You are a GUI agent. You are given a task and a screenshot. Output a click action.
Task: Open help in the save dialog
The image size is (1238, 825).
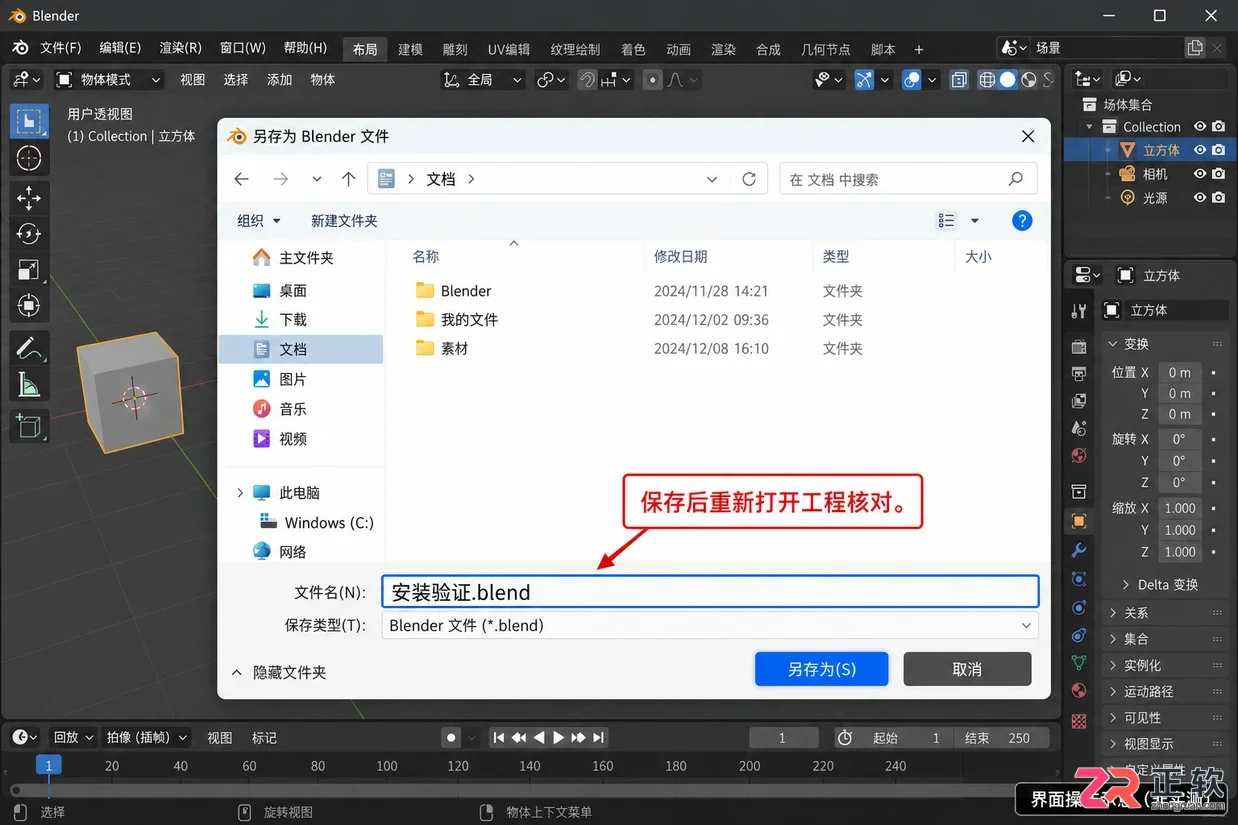[1022, 221]
